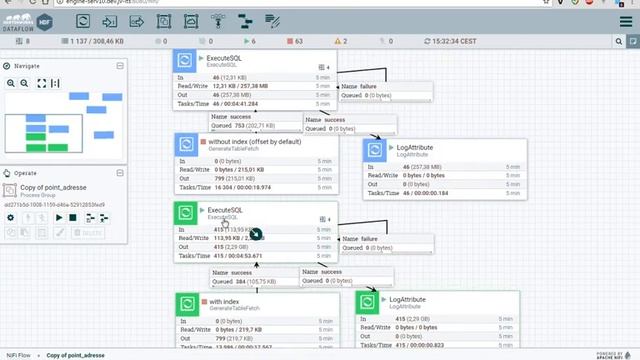This screenshot has width=640, height=360.
Task: Disable button in the Operate panel
Action: pos(42,218)
